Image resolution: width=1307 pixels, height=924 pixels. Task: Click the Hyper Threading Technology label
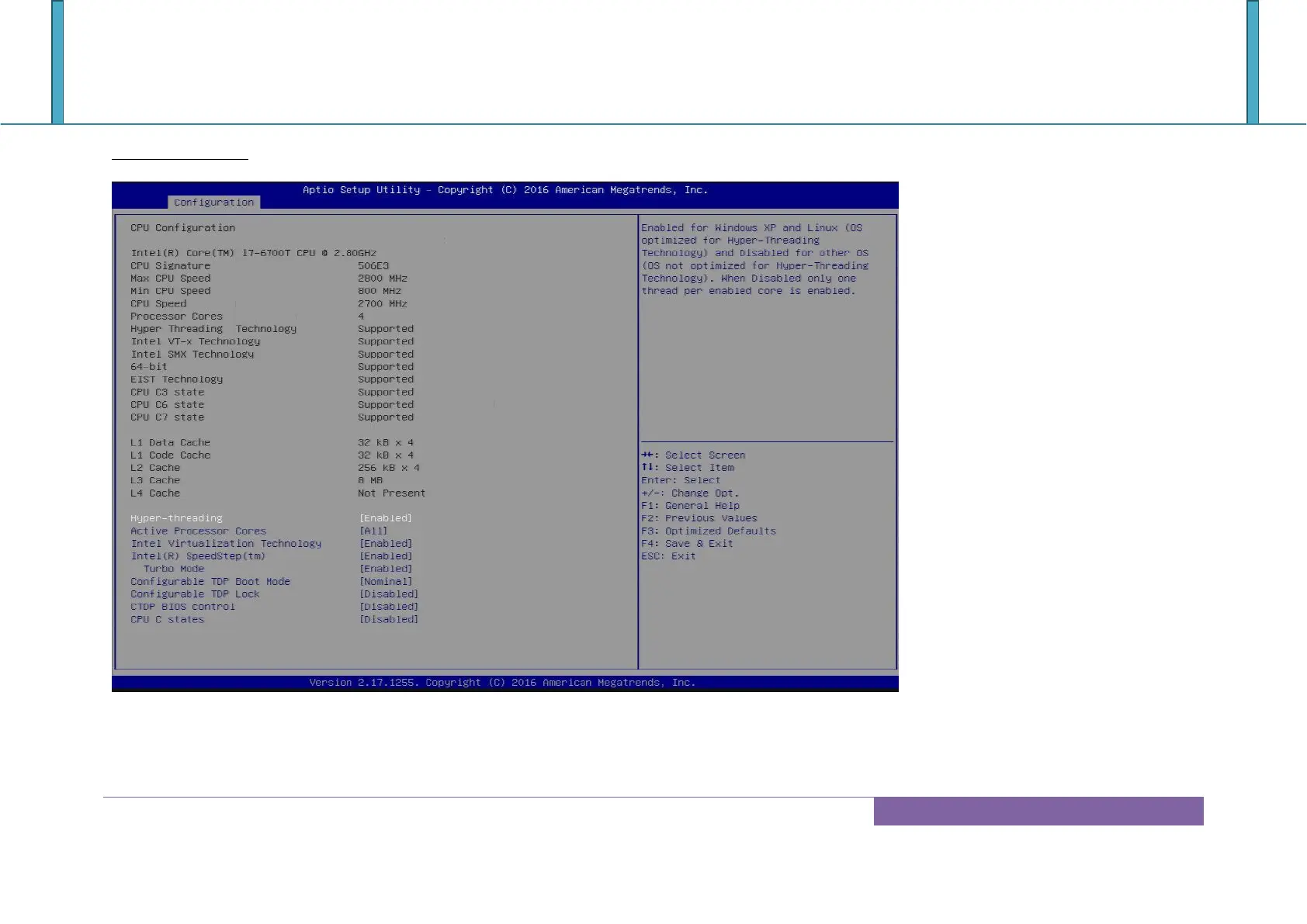click(x=213, y=329)
